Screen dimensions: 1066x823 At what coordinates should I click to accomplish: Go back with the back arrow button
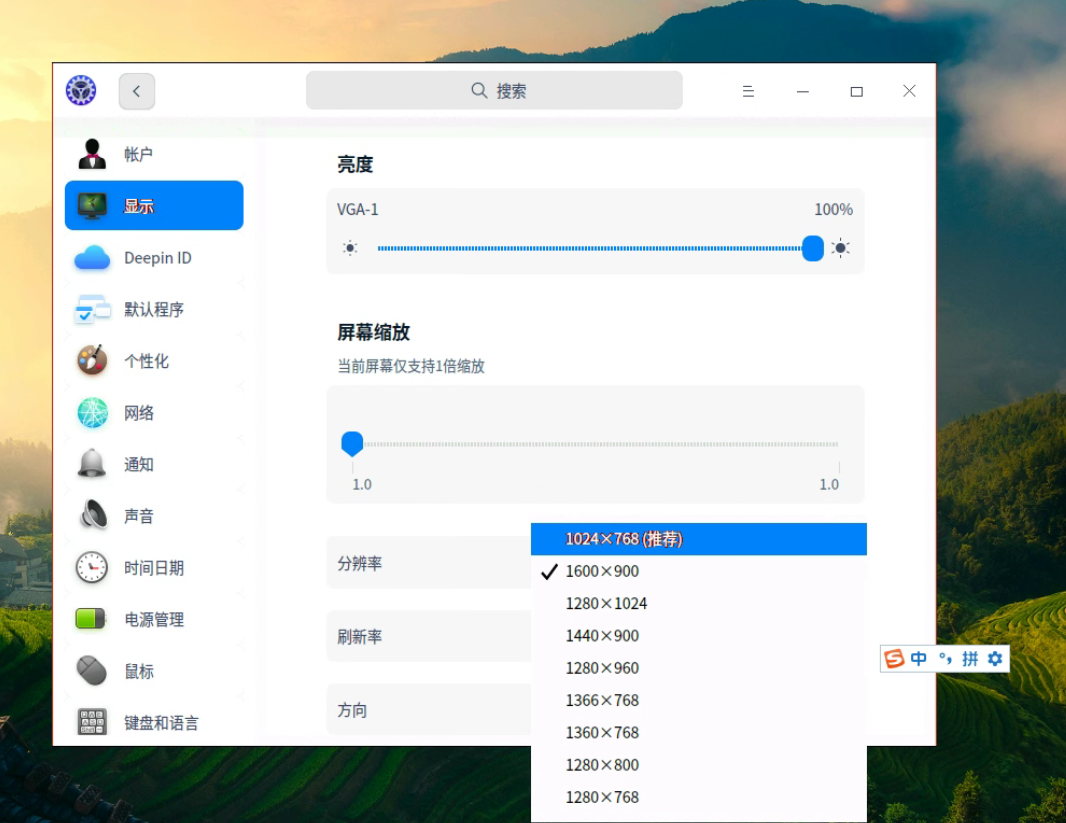[x=137, y=91]
